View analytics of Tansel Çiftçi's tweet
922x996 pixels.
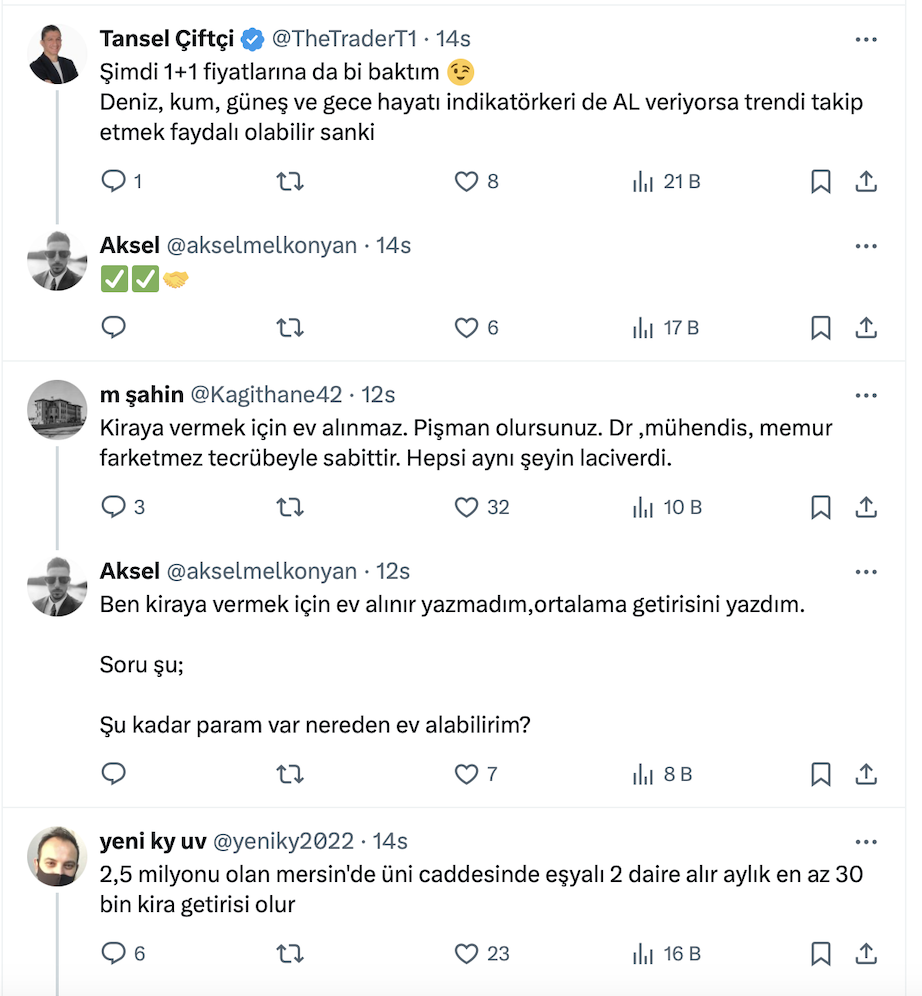click(x=666, y=181)
